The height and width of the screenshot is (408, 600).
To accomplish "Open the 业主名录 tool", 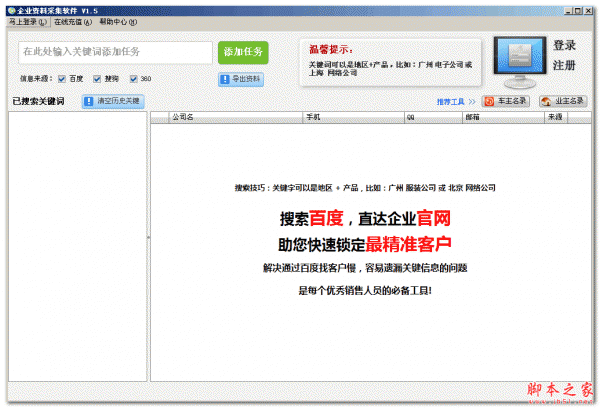I will [x=563, y=101].
